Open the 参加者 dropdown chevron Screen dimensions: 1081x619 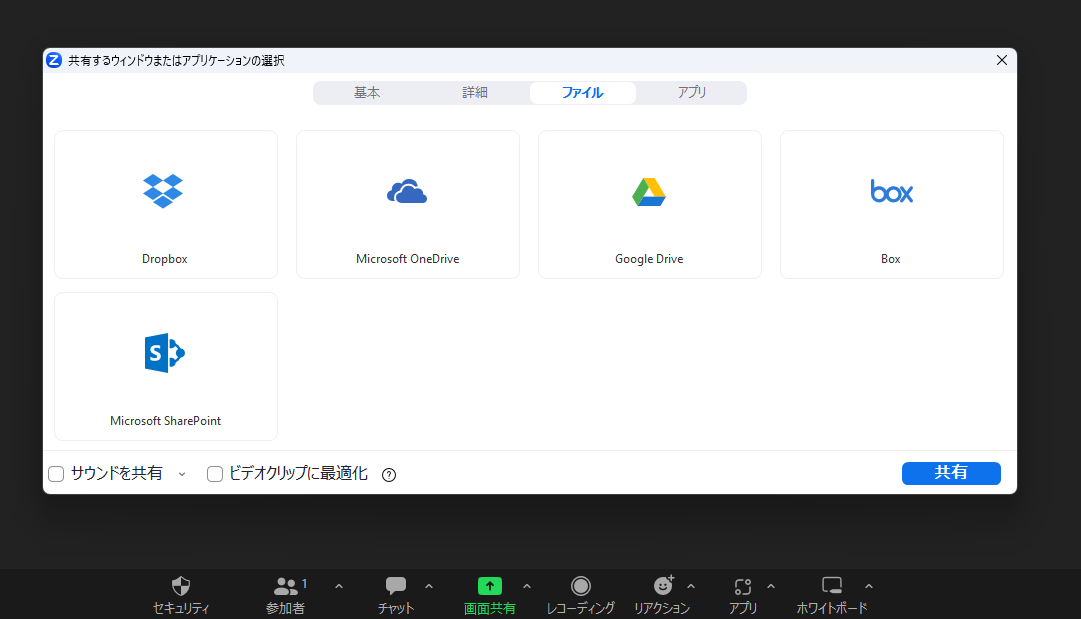[x=338, y=586]
